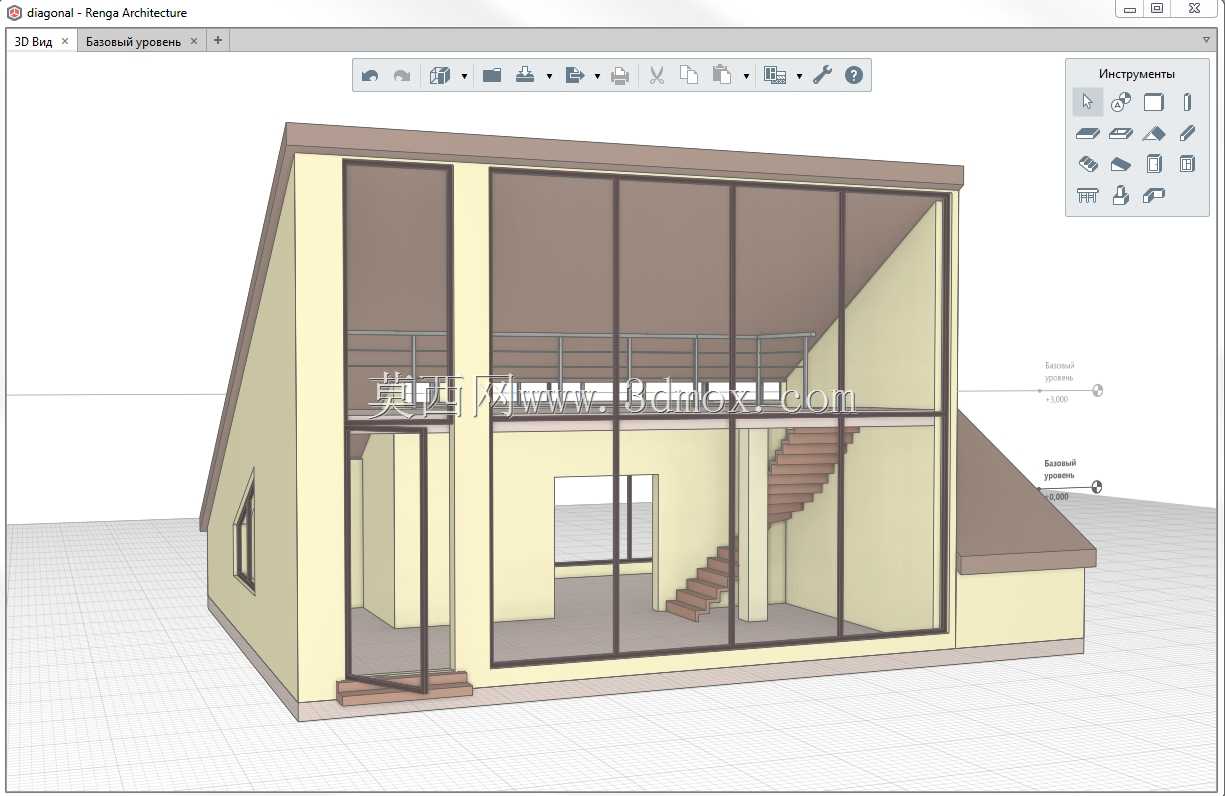Activate the Select arrow tool
The image size is (1225, 796).
click(1088, 102)
